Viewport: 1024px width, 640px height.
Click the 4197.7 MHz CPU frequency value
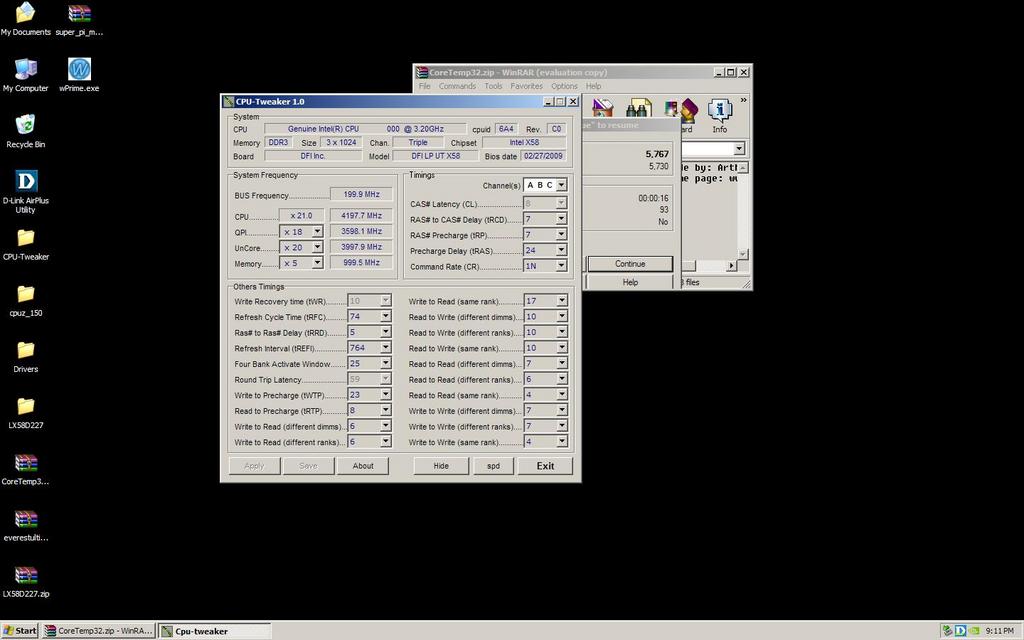[361, 215]
